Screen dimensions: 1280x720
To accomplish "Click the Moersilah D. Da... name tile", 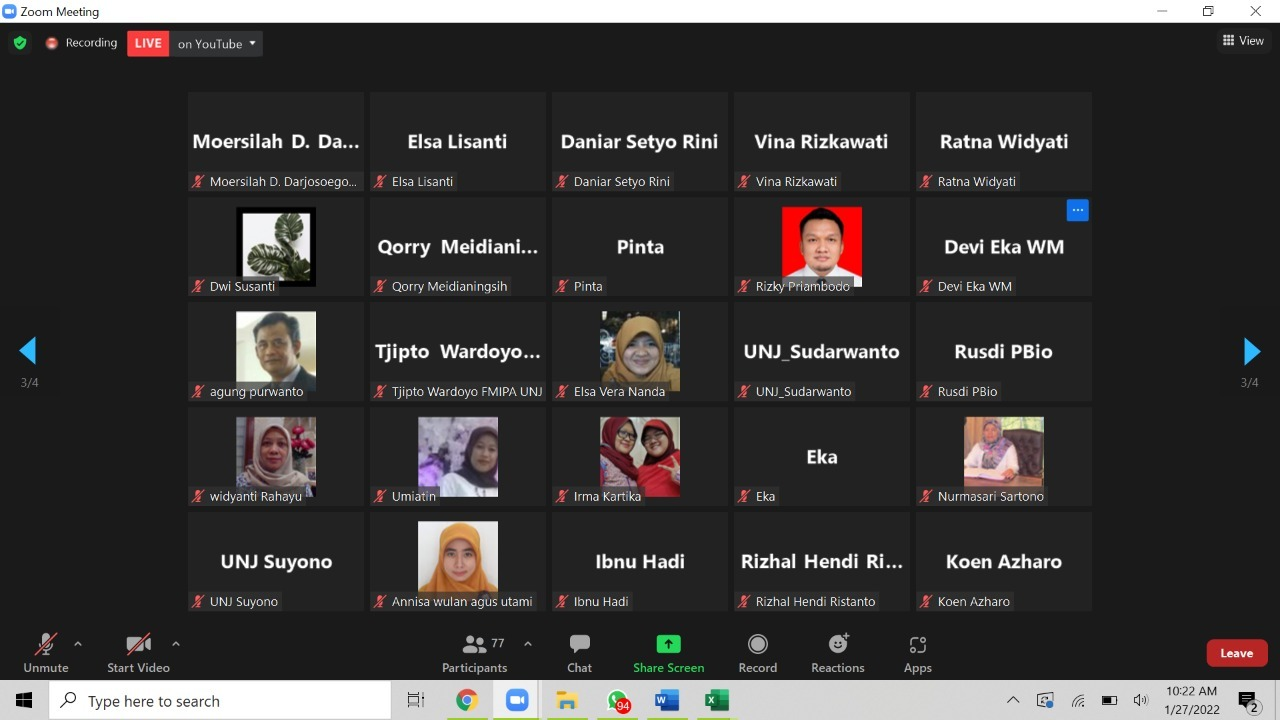I will (x=276, y=141).
